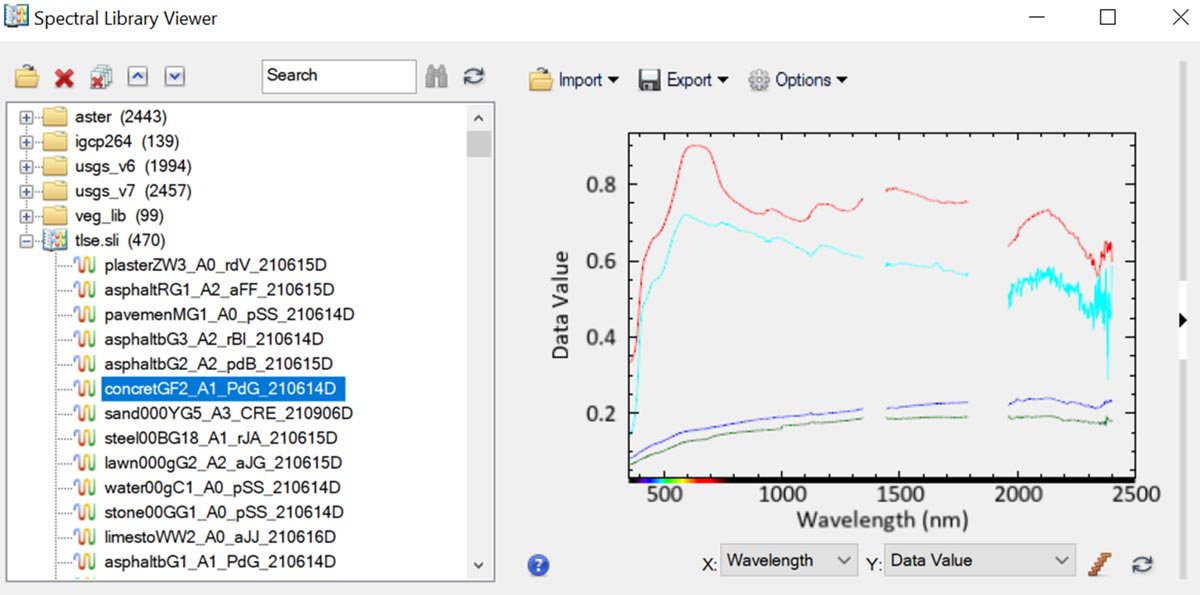Open the Y axis Data Value dropdown
This screenshot has height=595, width=1200.
click(979, 561)
